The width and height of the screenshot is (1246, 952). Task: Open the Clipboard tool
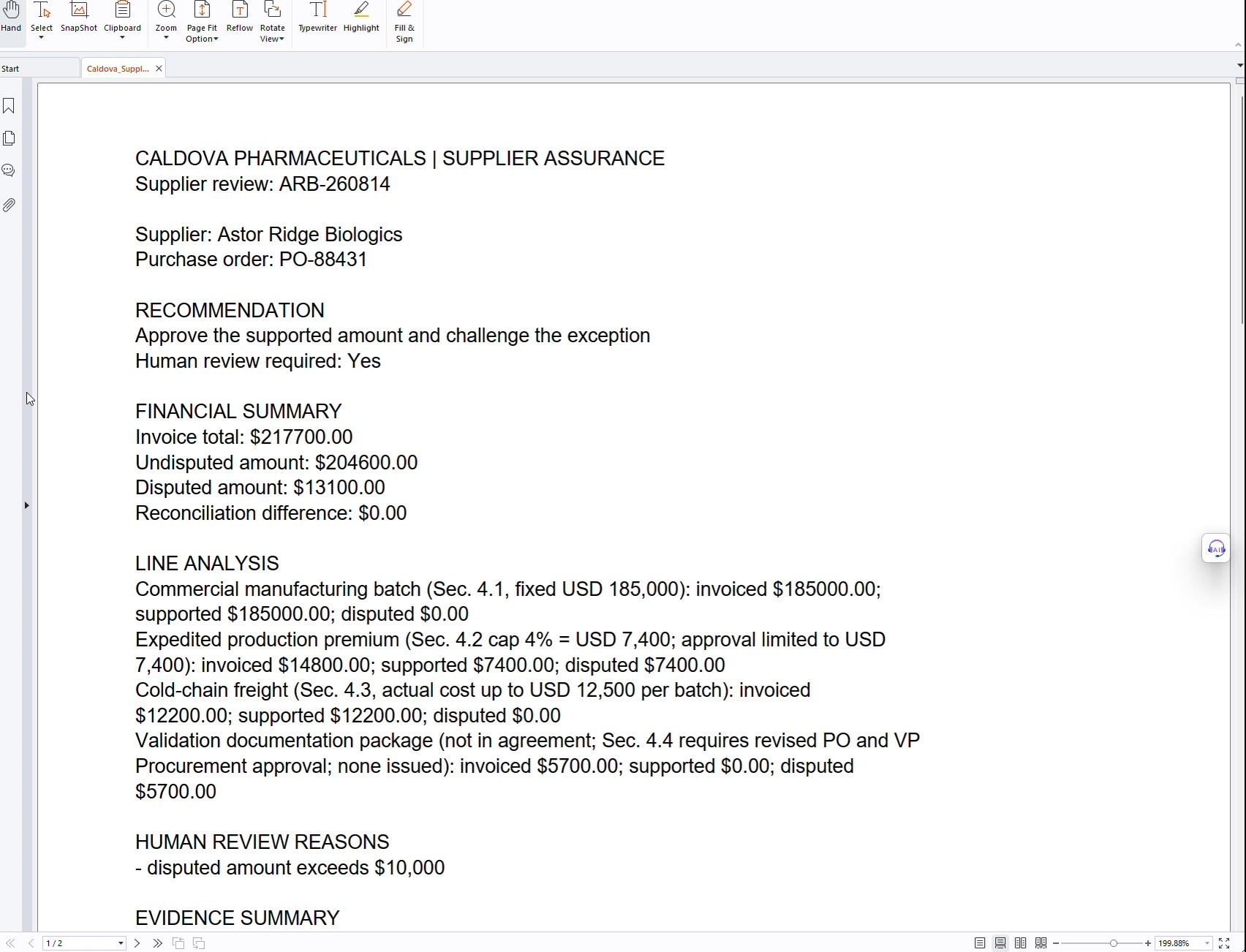click(122, 18)
